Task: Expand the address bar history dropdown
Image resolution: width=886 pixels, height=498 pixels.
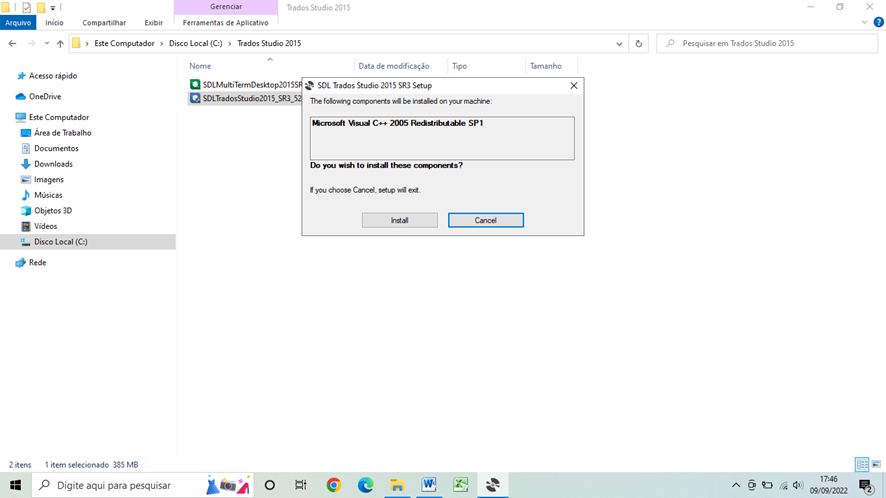Action: click(619, 44)
